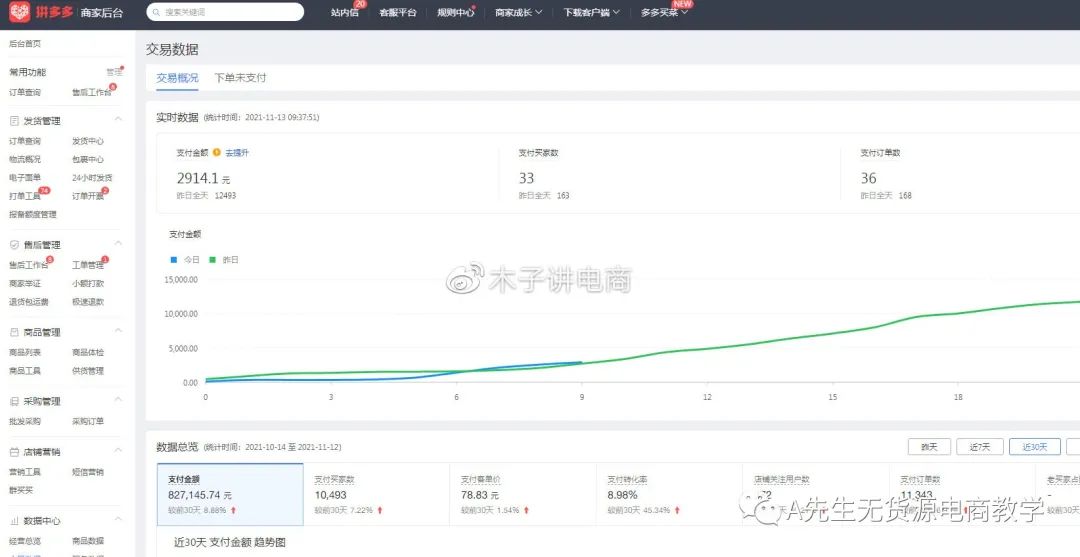Image resolution: width=1080 pixels, height=557 pixels.
Task: Open 电子面单 in the sidebar
Action: coord(25,178)
